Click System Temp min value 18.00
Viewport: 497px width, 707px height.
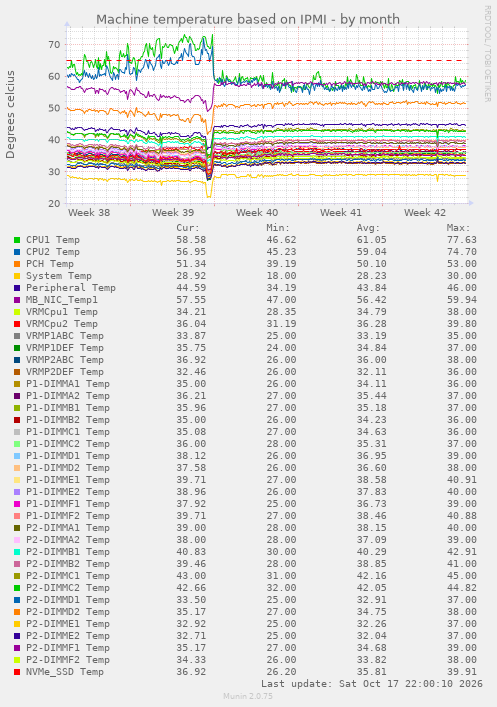tap(281, 275)
